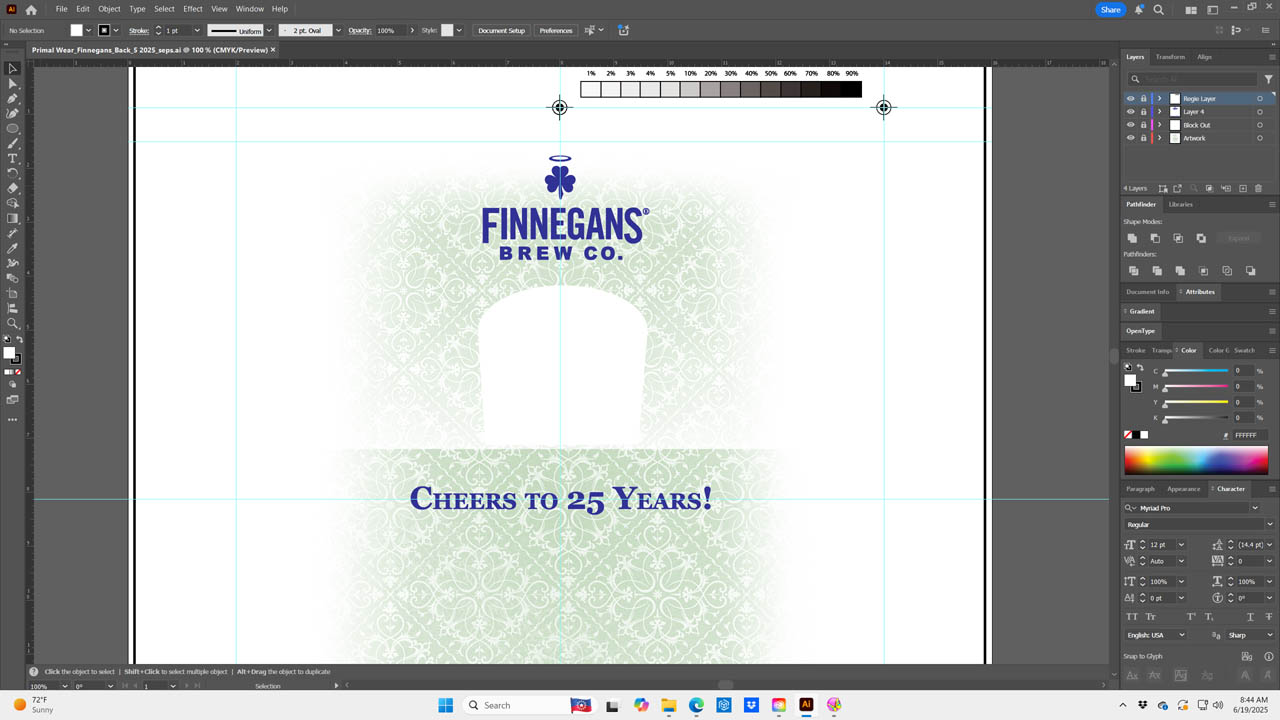Click the color spectrum bar in Color panel
This screenshot has width=1280, height=720.
(x=1196, y=460)
